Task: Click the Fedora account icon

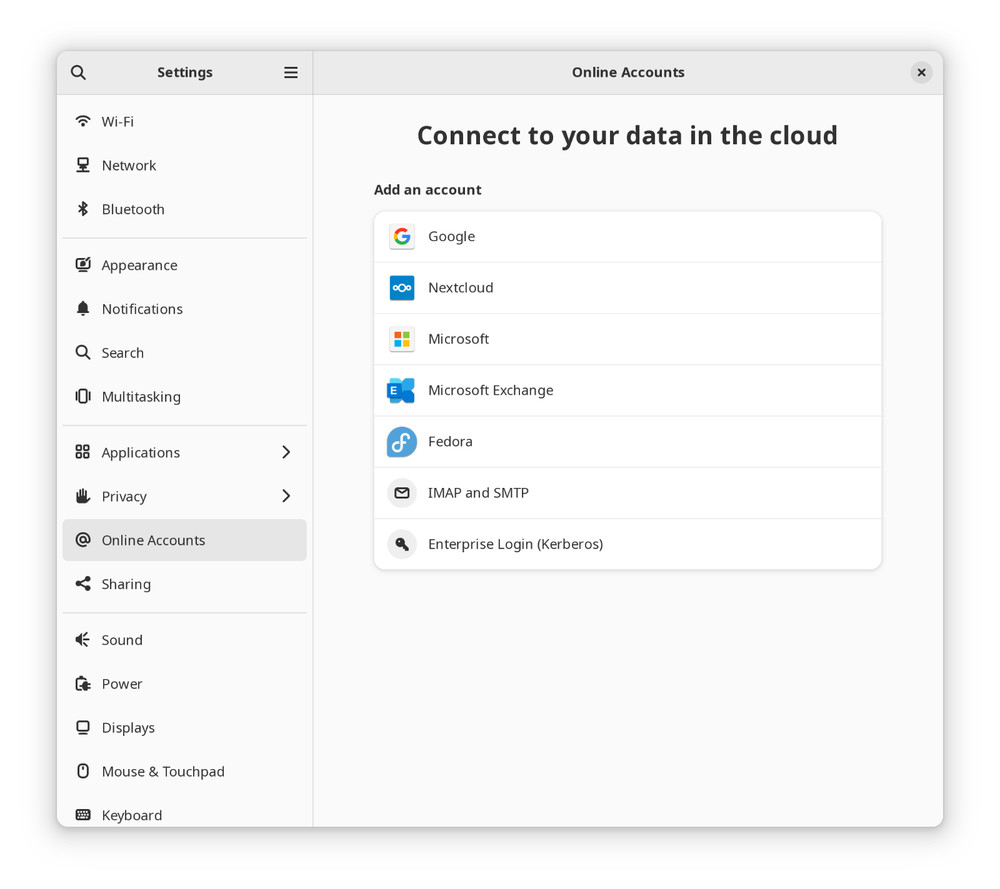Action: (401, 441)
